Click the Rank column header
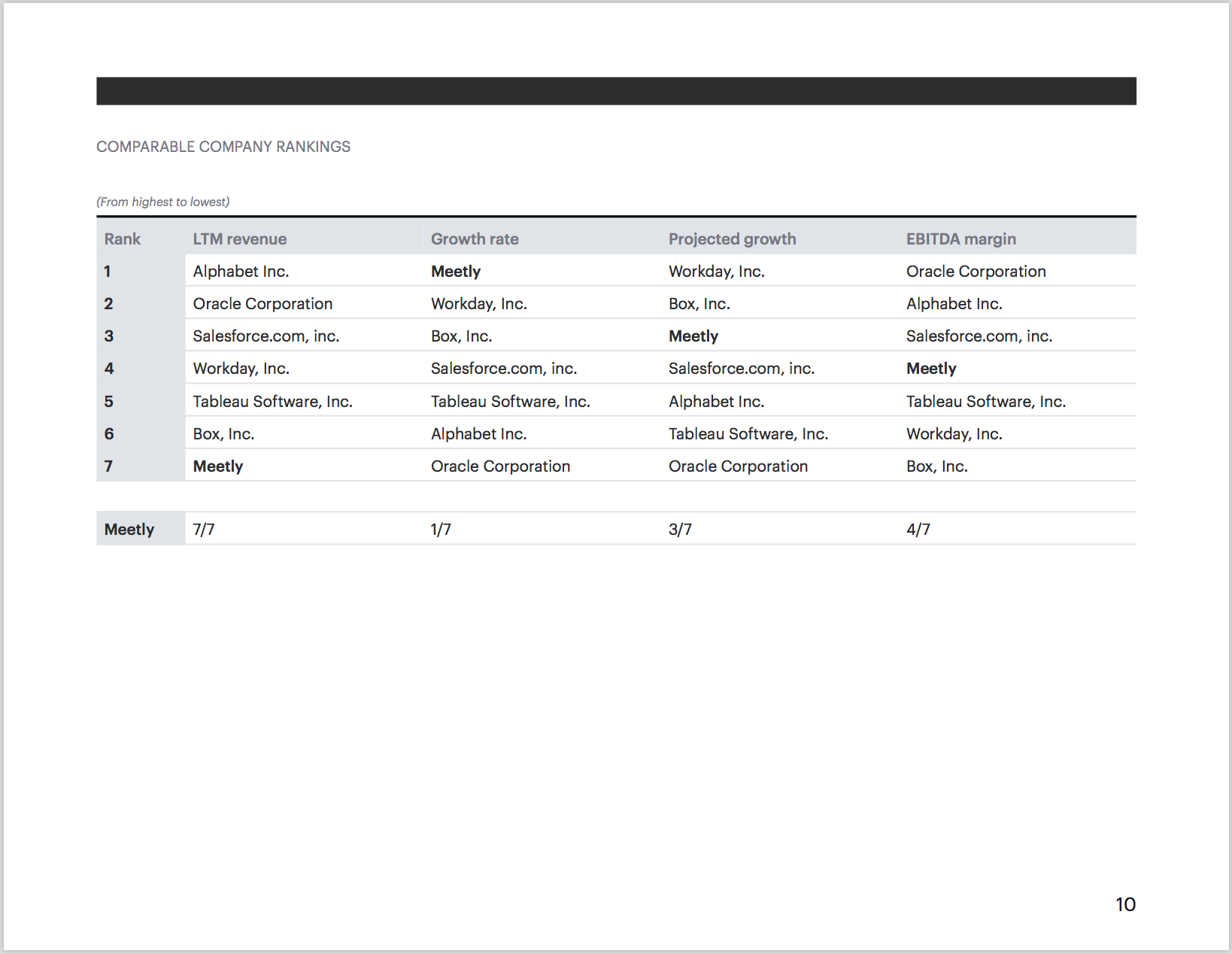Image resolution: width=1232 pixels, height=954 pixels. [123, 239]
